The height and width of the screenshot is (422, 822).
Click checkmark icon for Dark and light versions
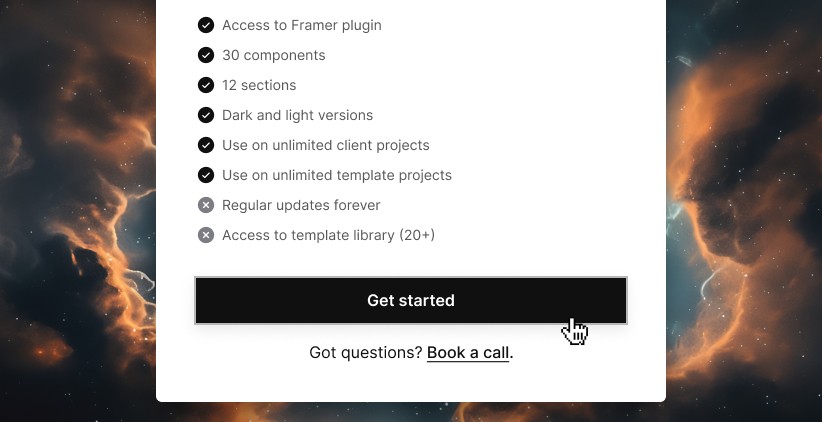(206, 115)
